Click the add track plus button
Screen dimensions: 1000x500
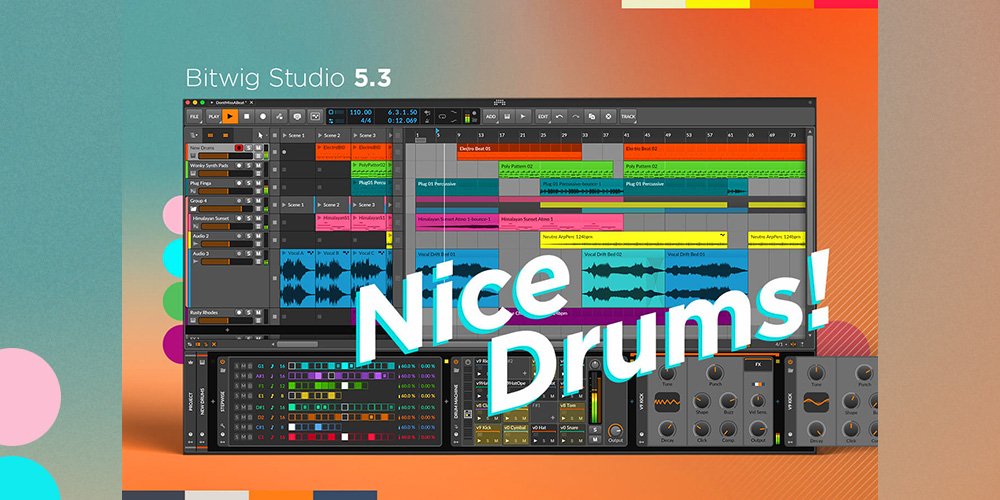(227, 330)
